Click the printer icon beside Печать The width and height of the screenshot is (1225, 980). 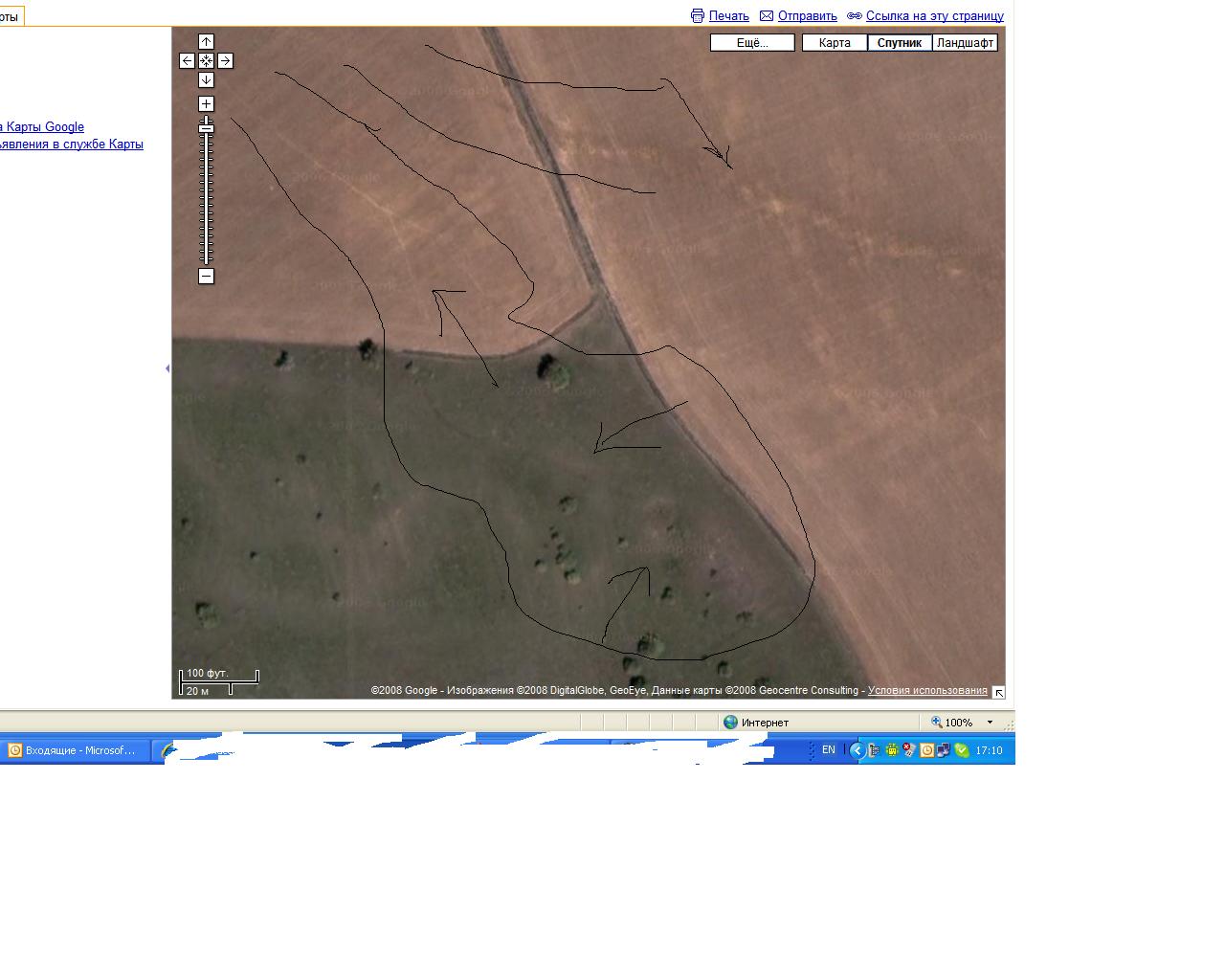[x=698, y=15]
